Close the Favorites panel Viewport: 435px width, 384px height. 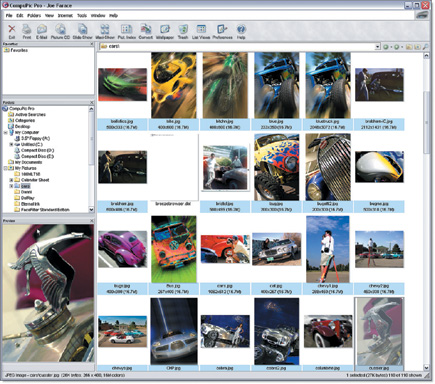coord(92,44)
